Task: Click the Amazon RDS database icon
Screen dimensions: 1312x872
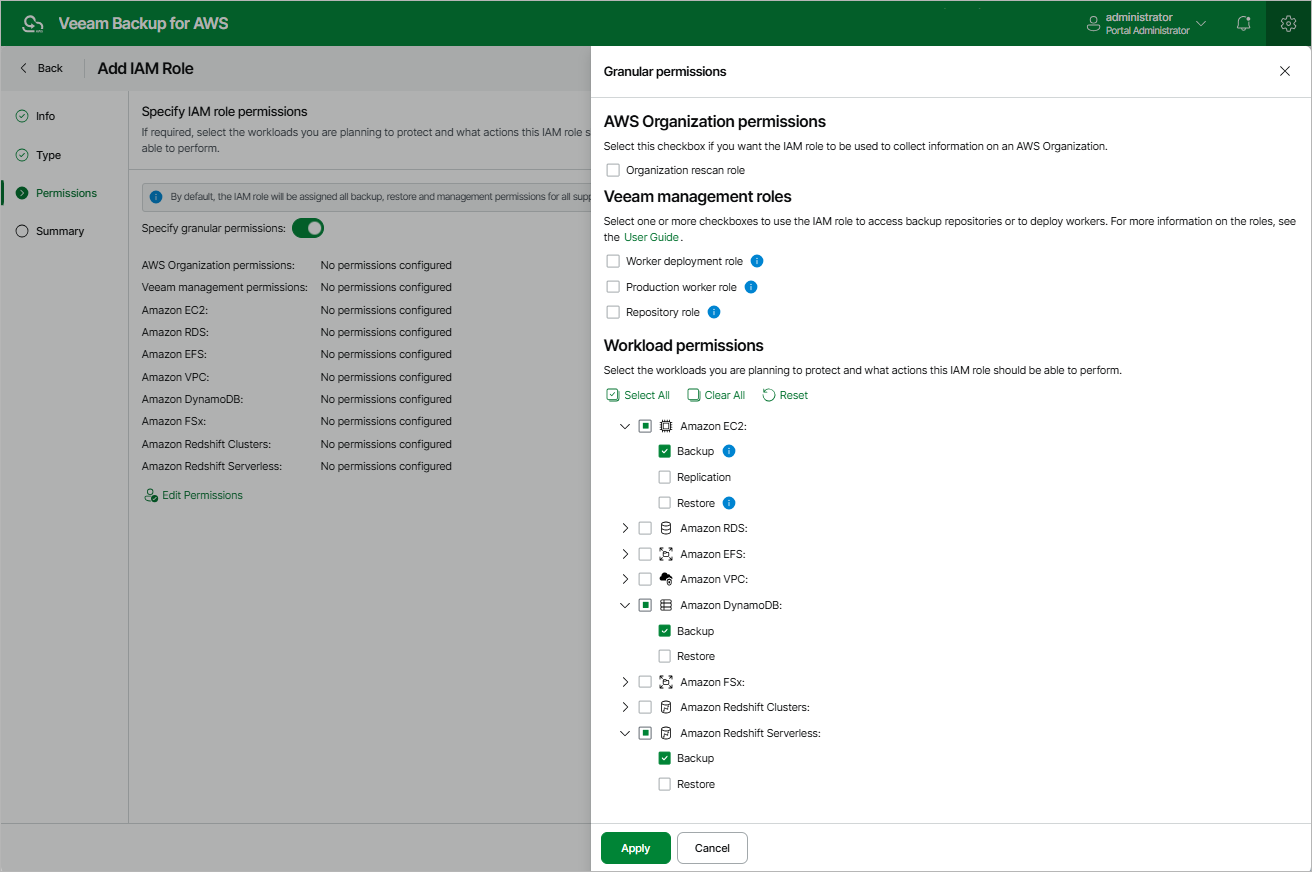Action: point(666,528)
